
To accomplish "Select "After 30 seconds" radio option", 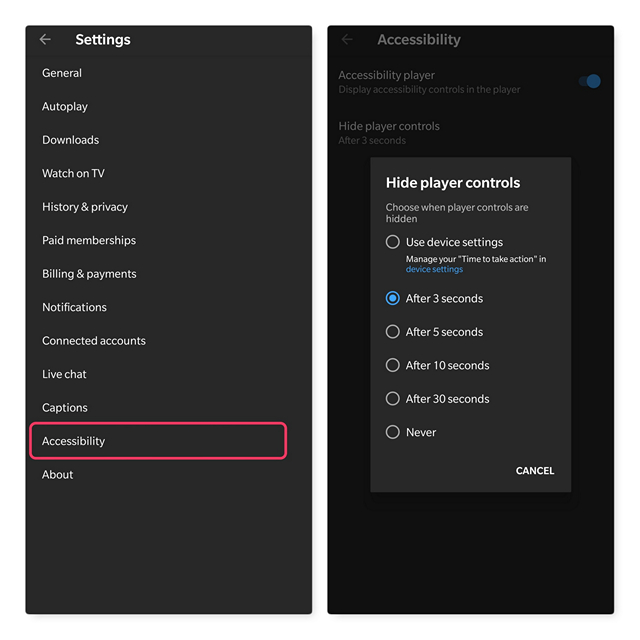I will click(393, 399).
